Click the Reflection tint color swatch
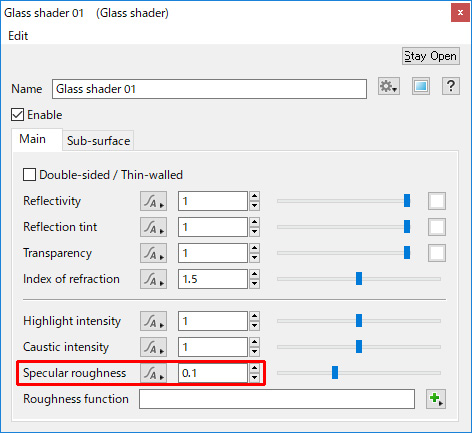This screenshot has width=472, height=433. (437, 227)
